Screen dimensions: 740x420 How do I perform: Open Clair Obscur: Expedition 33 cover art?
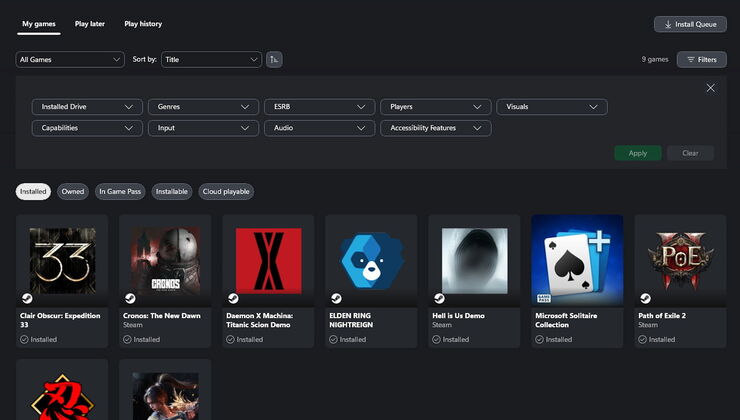coord(62,261)
